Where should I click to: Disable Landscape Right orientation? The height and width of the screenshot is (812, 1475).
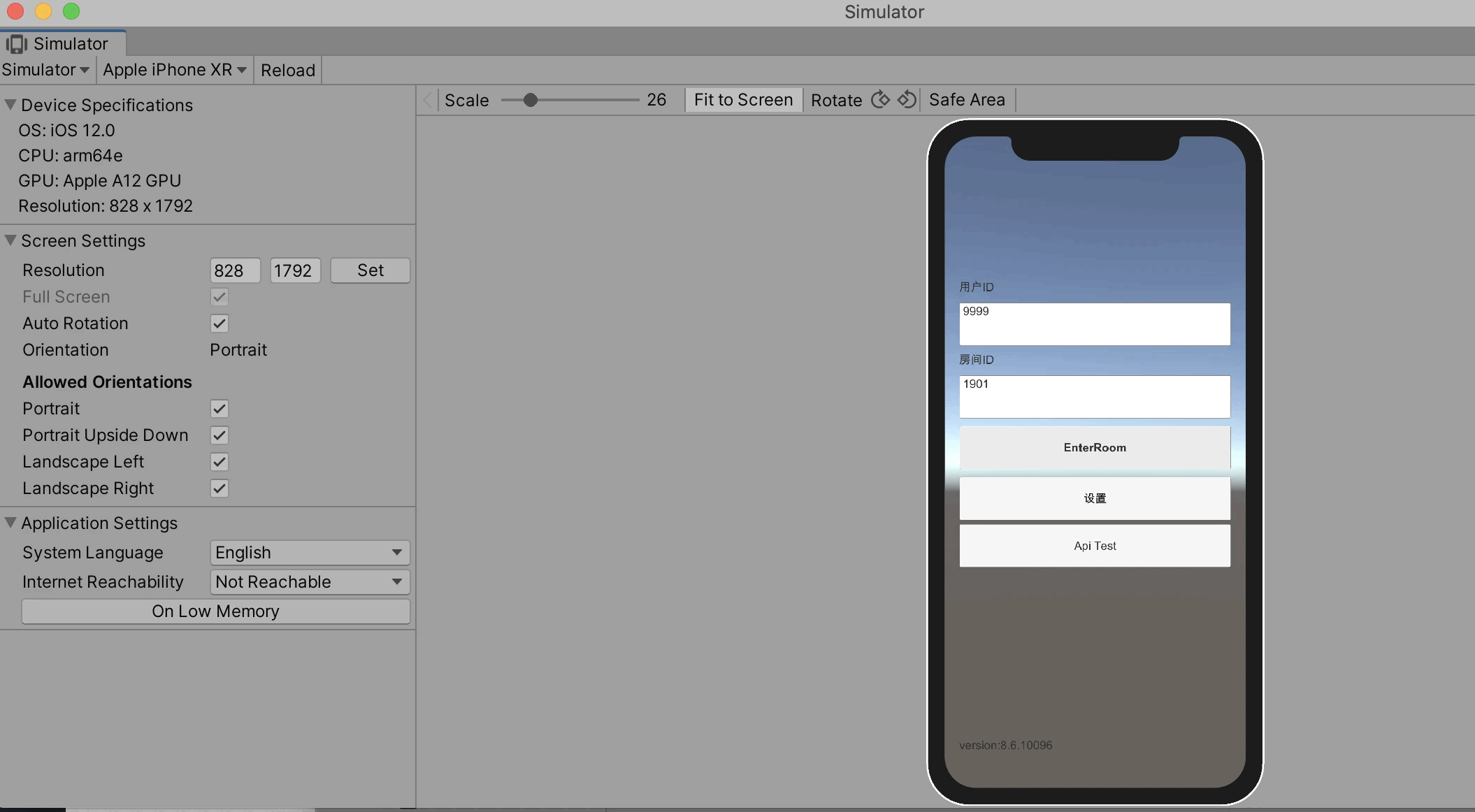click(x=220, y=488)
